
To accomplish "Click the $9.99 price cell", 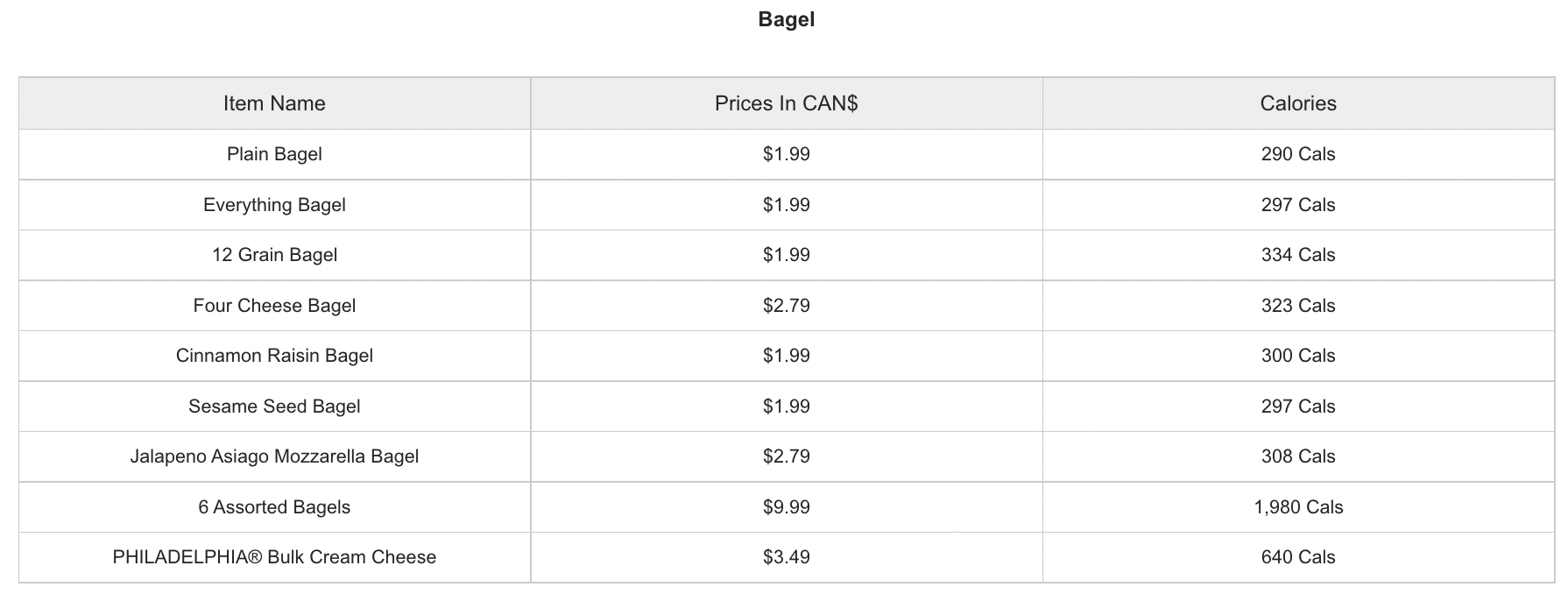I will [786, 507].
